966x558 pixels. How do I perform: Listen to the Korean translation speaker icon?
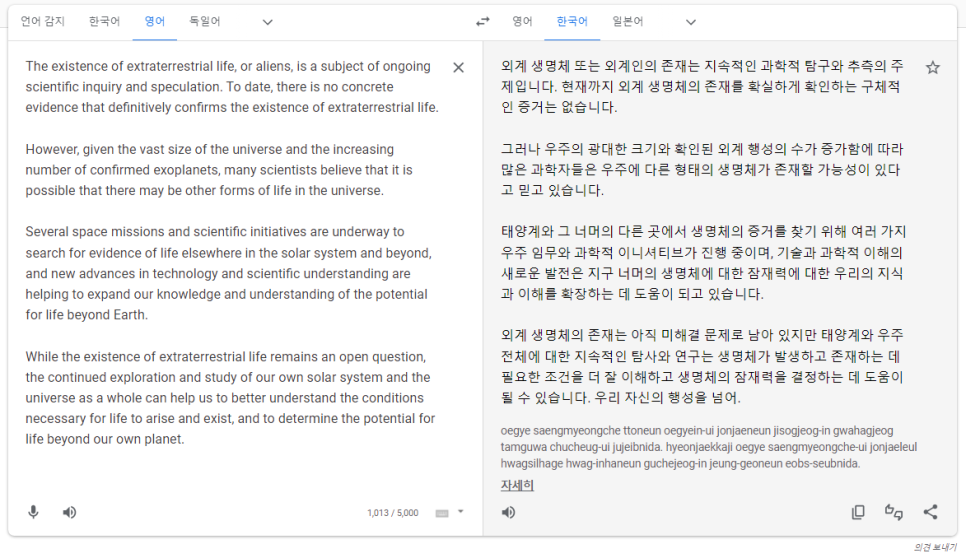508,512
